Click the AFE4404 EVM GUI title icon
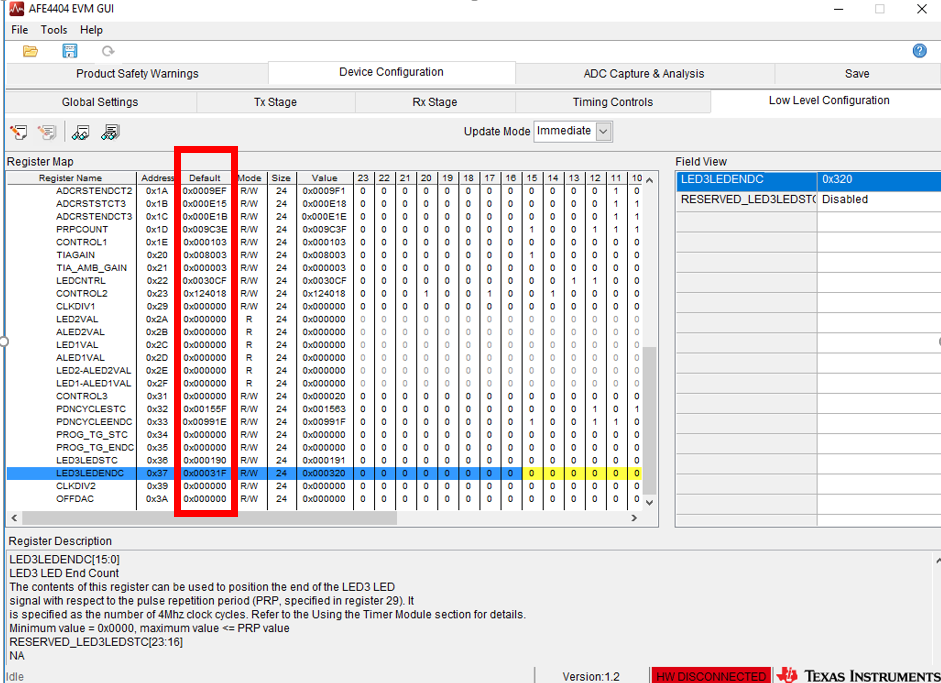Image resolution: width=941 pixels, height=683 pixels. point(16,8)
